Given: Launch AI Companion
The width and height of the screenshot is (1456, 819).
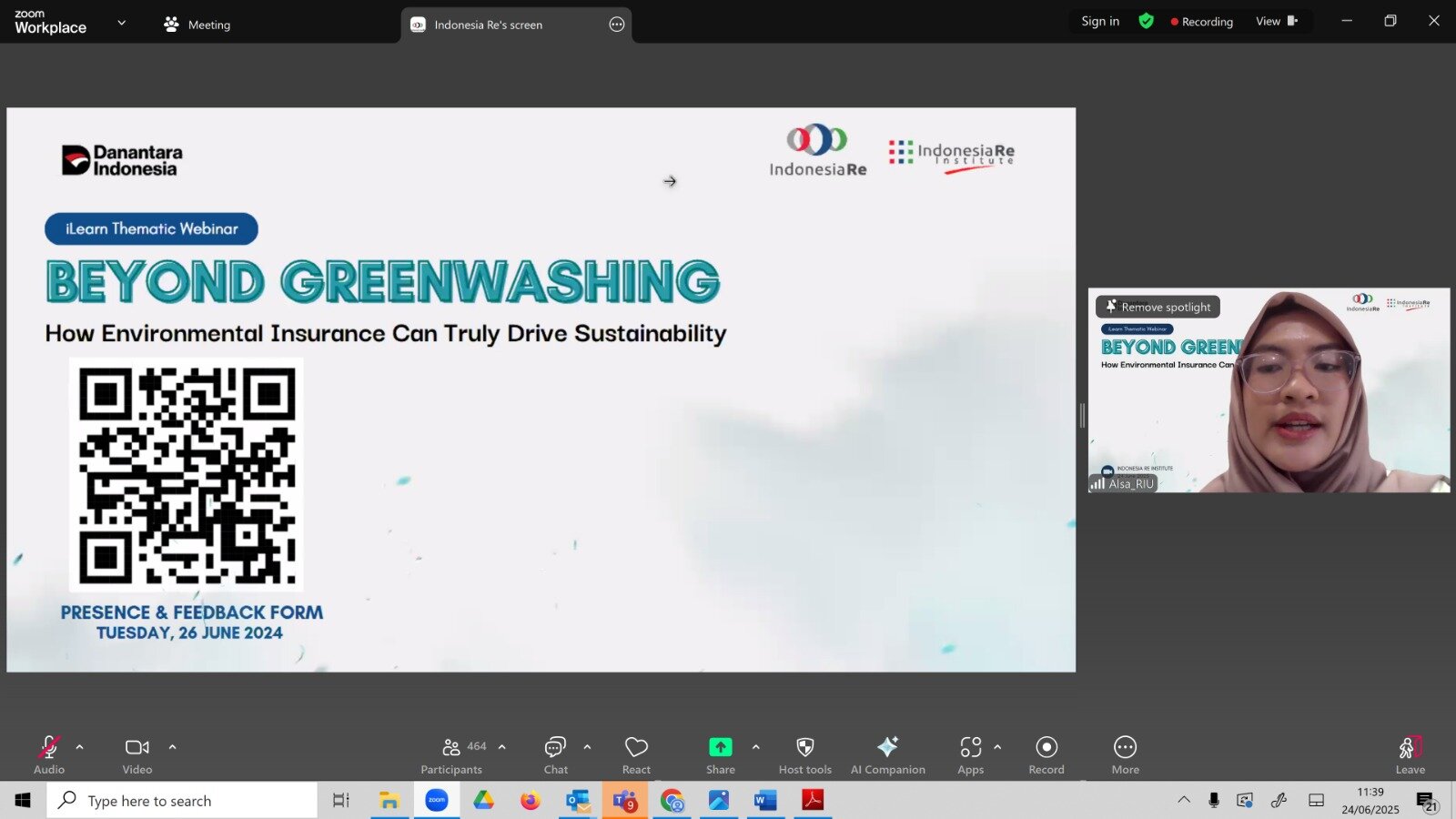Looking at the screenshot, I should tap(888, 755).
